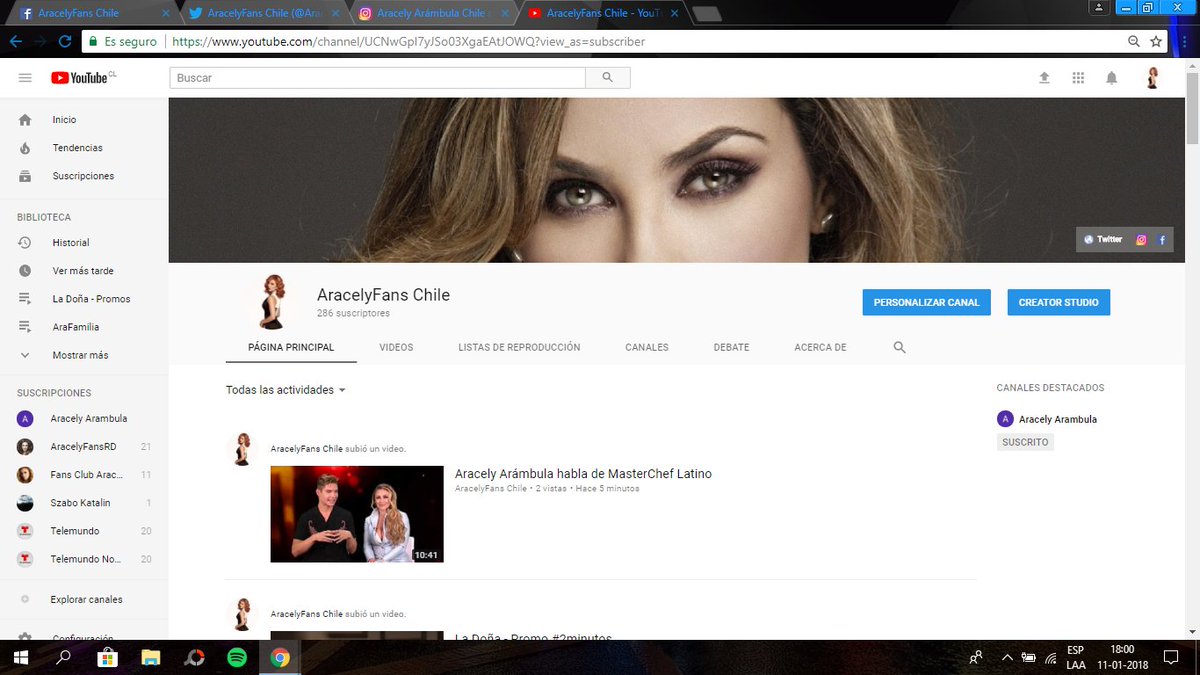
Task: Switch to the CANALES tab
Action: pos(647,348)
